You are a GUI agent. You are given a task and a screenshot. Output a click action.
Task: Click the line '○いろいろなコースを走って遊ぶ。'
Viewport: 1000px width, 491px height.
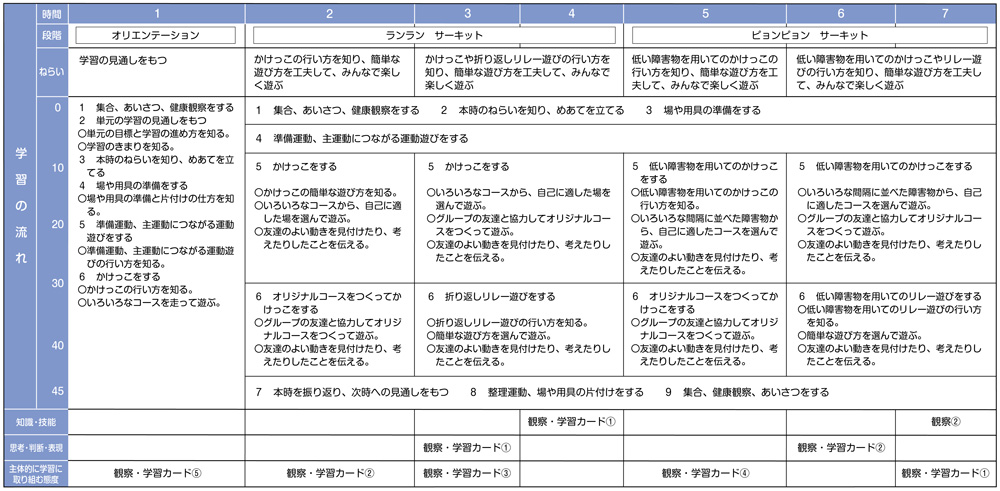tap(150, 303)
